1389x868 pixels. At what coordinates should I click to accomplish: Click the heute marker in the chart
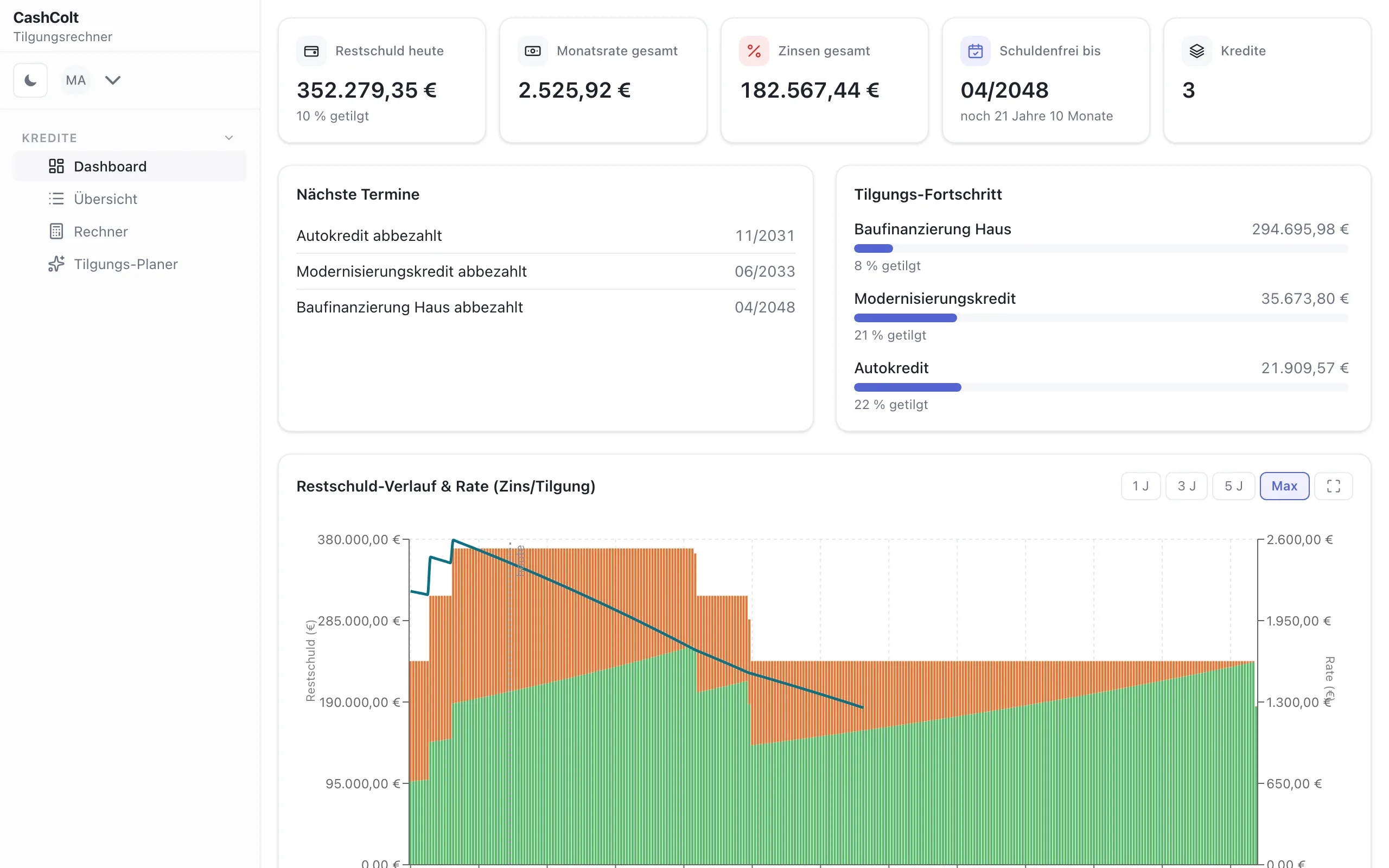[x=520, y=561]
